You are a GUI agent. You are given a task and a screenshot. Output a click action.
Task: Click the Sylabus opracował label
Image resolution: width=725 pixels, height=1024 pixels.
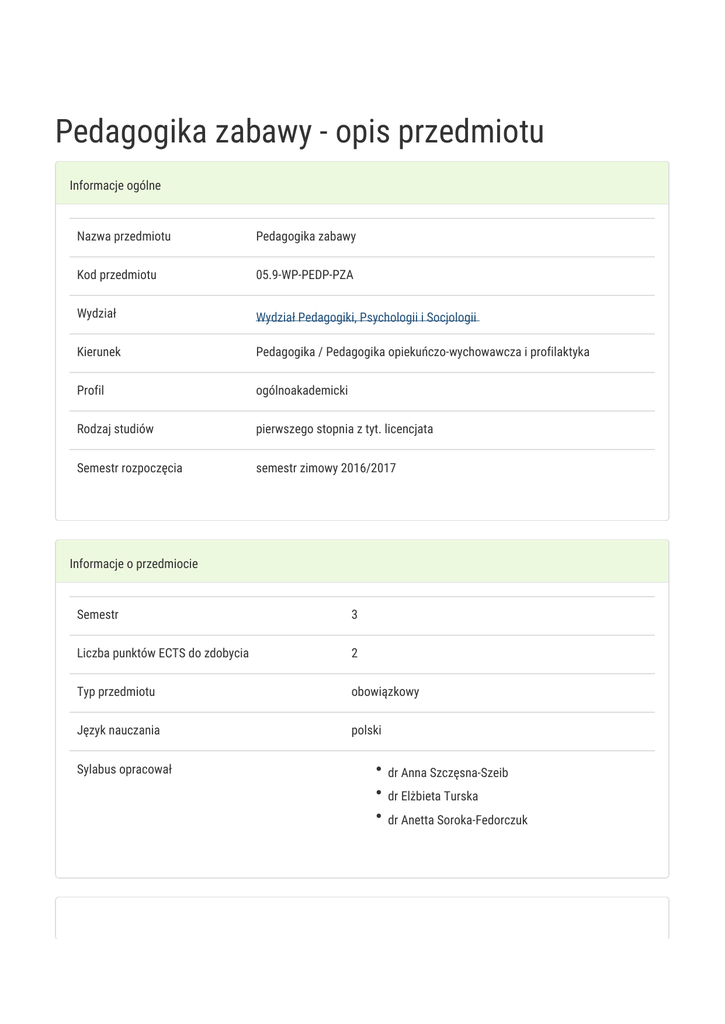tap(125, 769)
